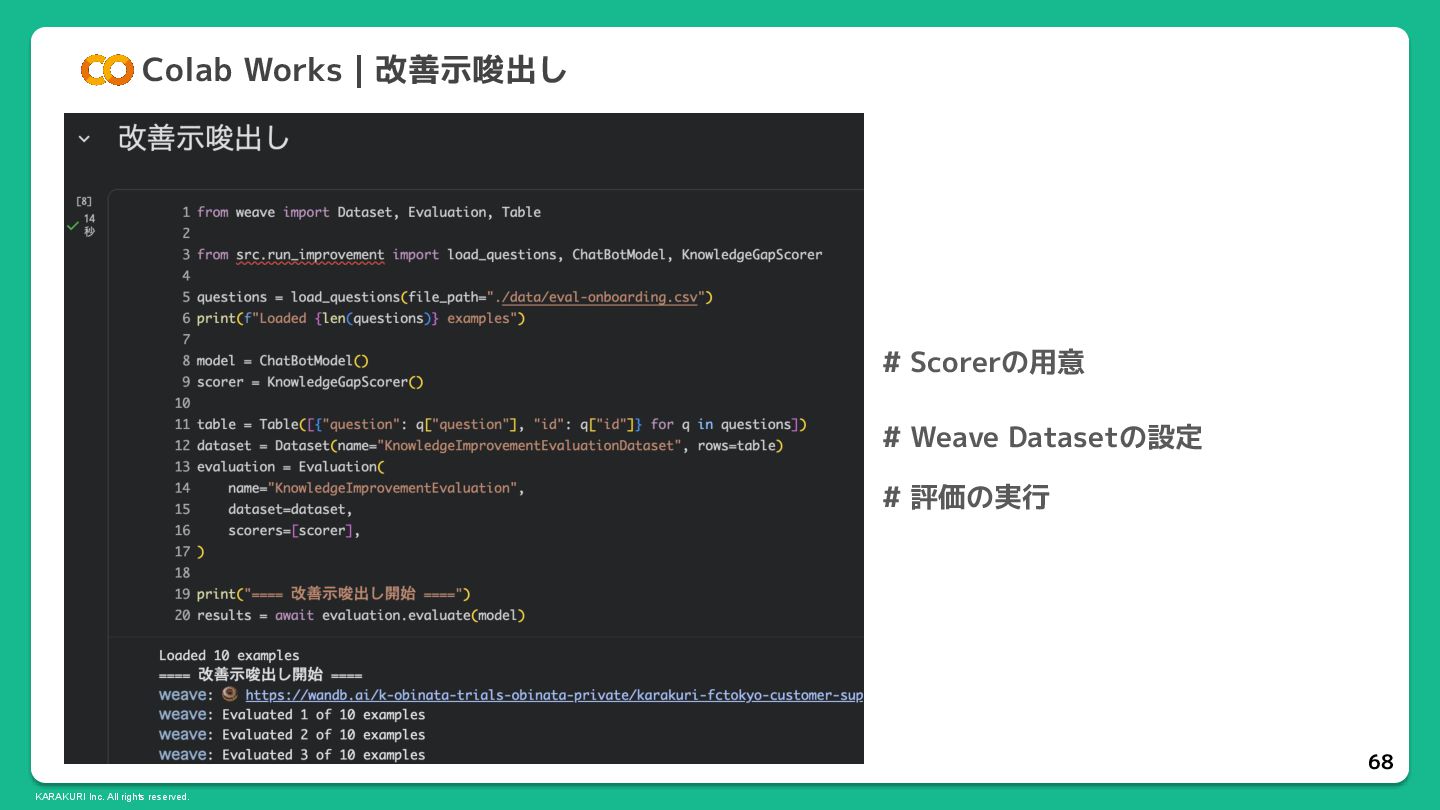Click the "# Scorerの用意" annotation
The width and height of the screenshot is (1440, 810).
(984, 362)
